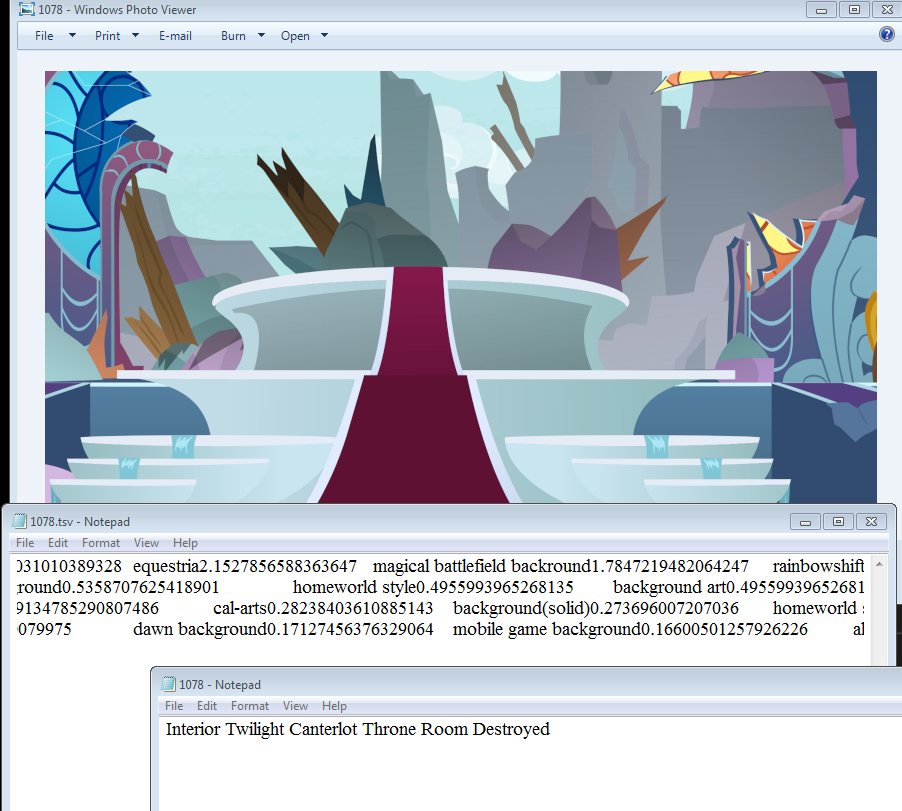Click the text 'rainbowshift' in 1078.tsv Notepad
902x811 pixels.
(818, 566)
